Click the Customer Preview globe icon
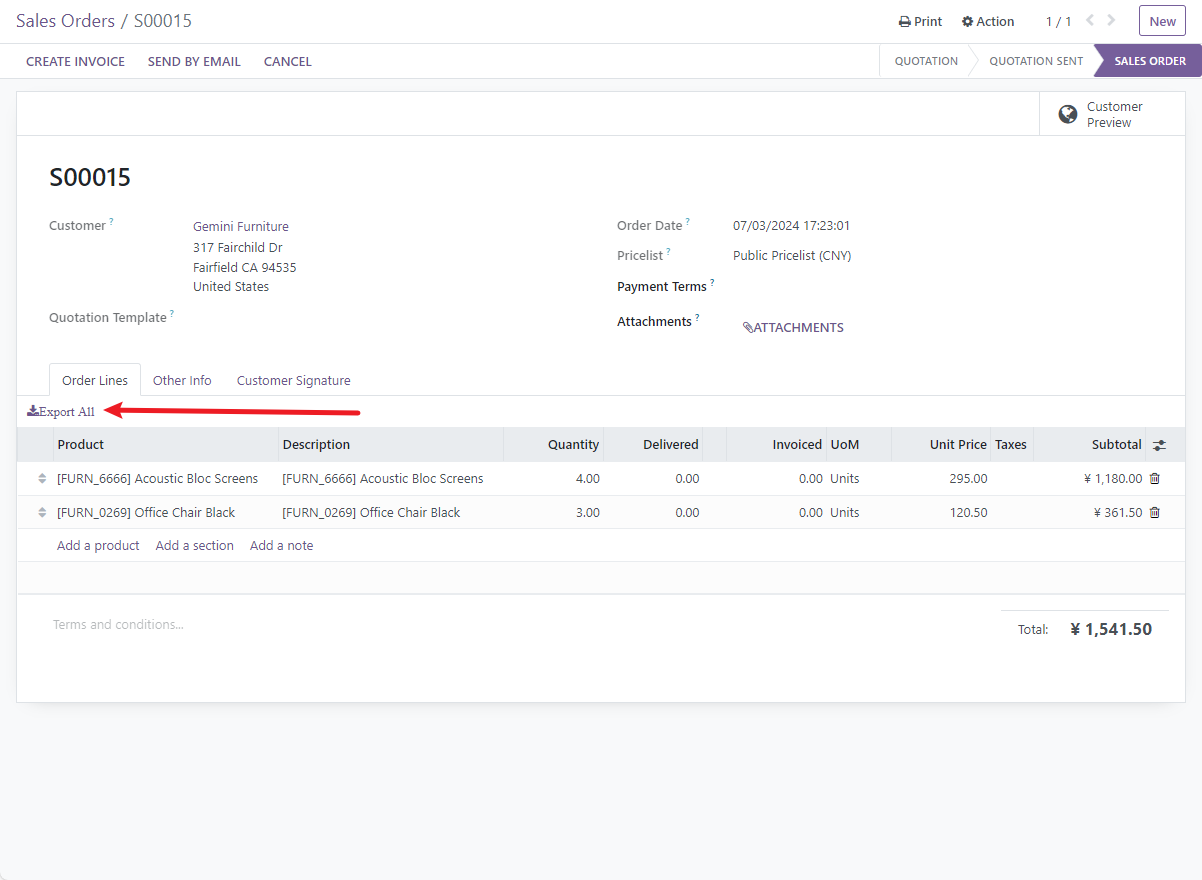Screen dimensions: 1202x880 coord(1068,114)
